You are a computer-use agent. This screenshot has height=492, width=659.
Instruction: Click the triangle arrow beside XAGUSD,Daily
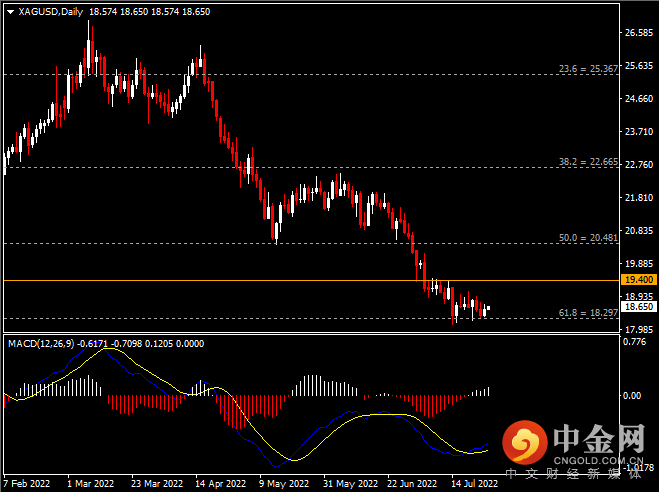pyautogui.click(x=11, y=12)
